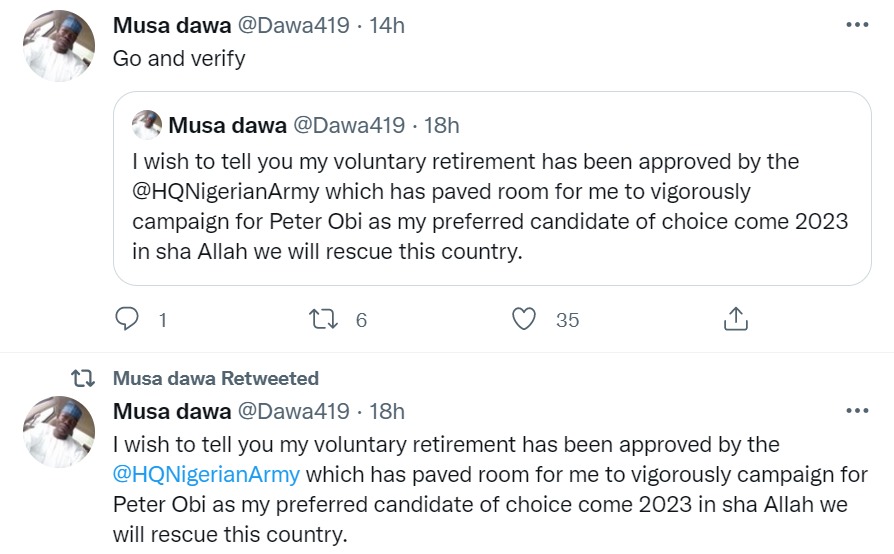
Task: Open the small avatar in the quoted tweet
Action: tap(147, 125)
